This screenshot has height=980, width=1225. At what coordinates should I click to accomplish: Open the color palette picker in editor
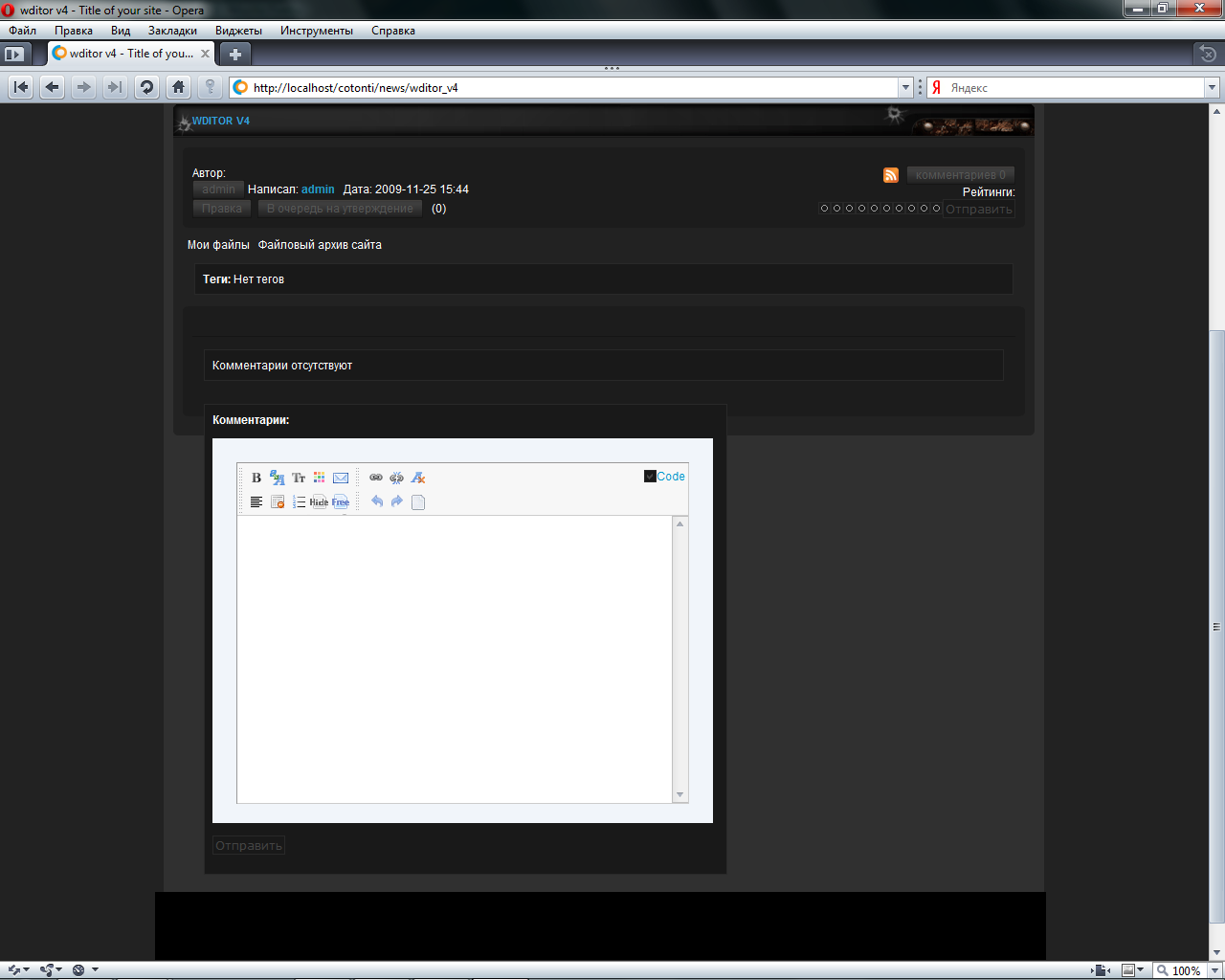pyautogui.click(x=320, y=478)
